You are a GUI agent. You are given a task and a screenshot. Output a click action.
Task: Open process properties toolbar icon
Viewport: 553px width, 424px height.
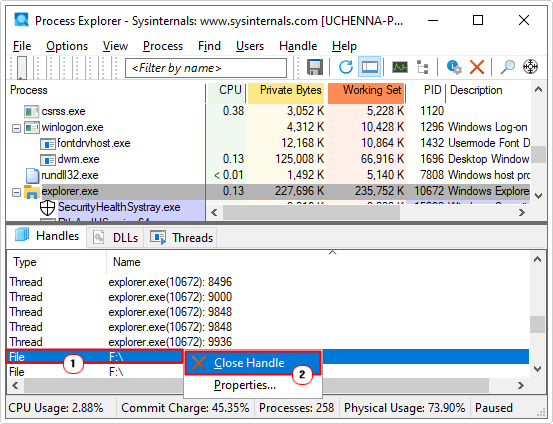(x=454, y=67)
